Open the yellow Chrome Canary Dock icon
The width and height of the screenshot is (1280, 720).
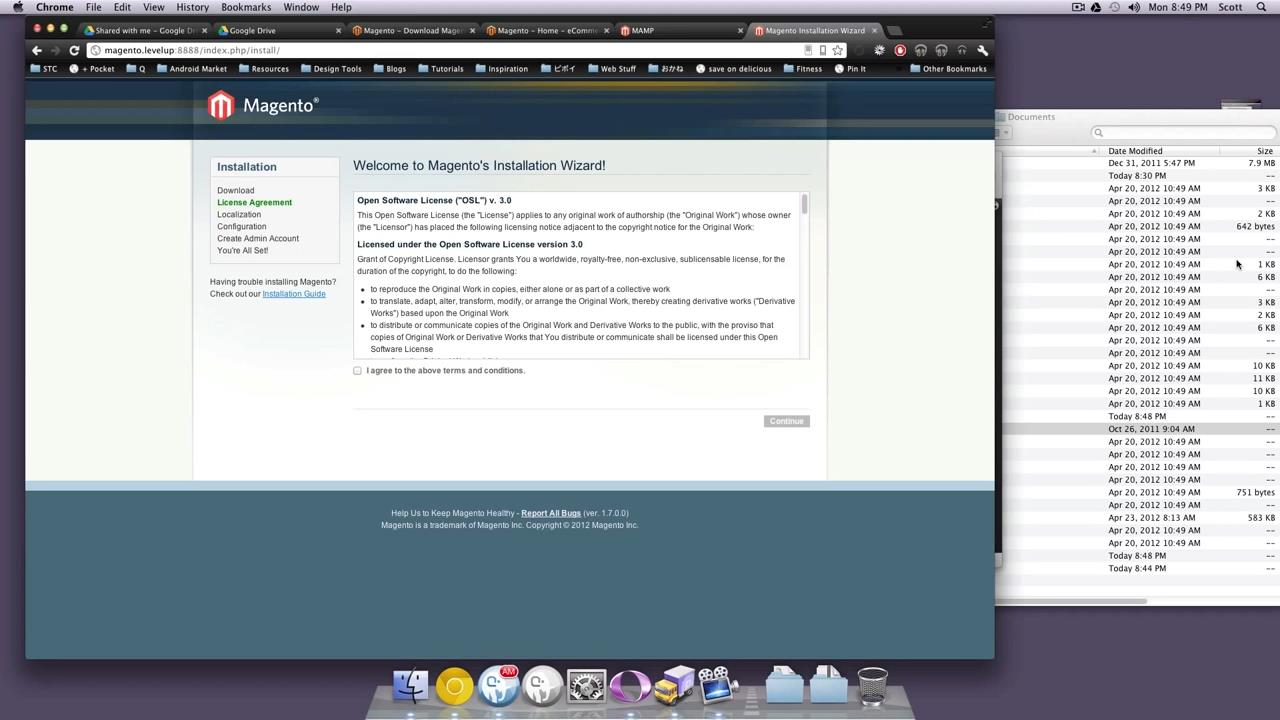454,686
